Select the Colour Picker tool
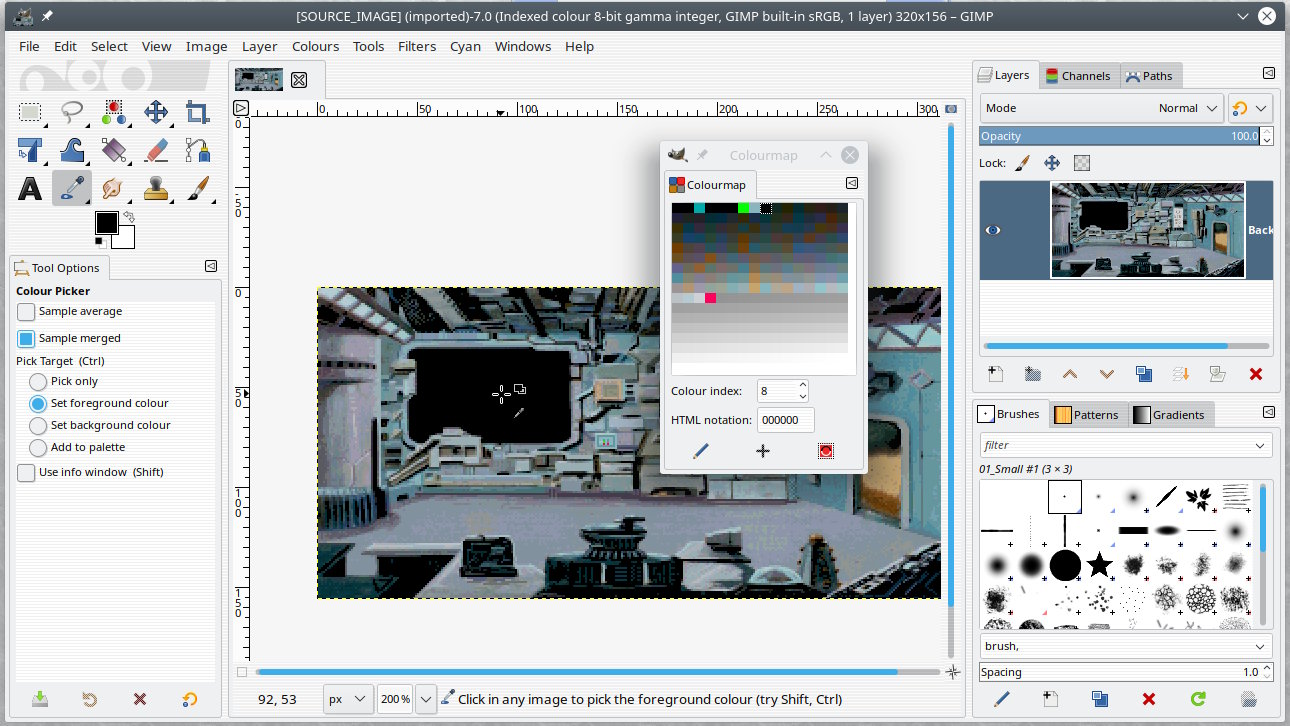1290x726 pixels. pyautogui.click(x=72, y=188)
